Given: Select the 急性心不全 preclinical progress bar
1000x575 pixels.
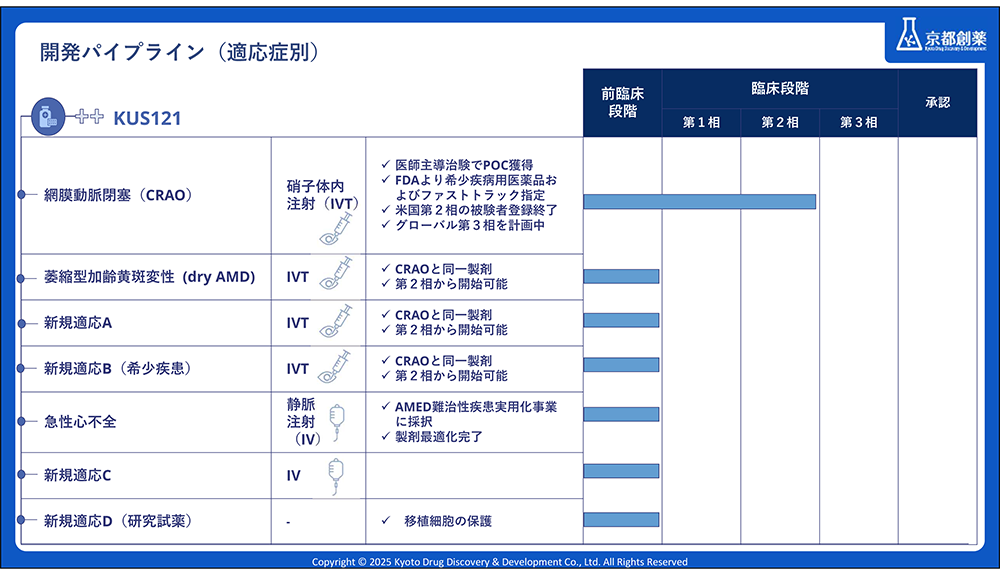Looking at the screenshot, I should click(621, 414).
